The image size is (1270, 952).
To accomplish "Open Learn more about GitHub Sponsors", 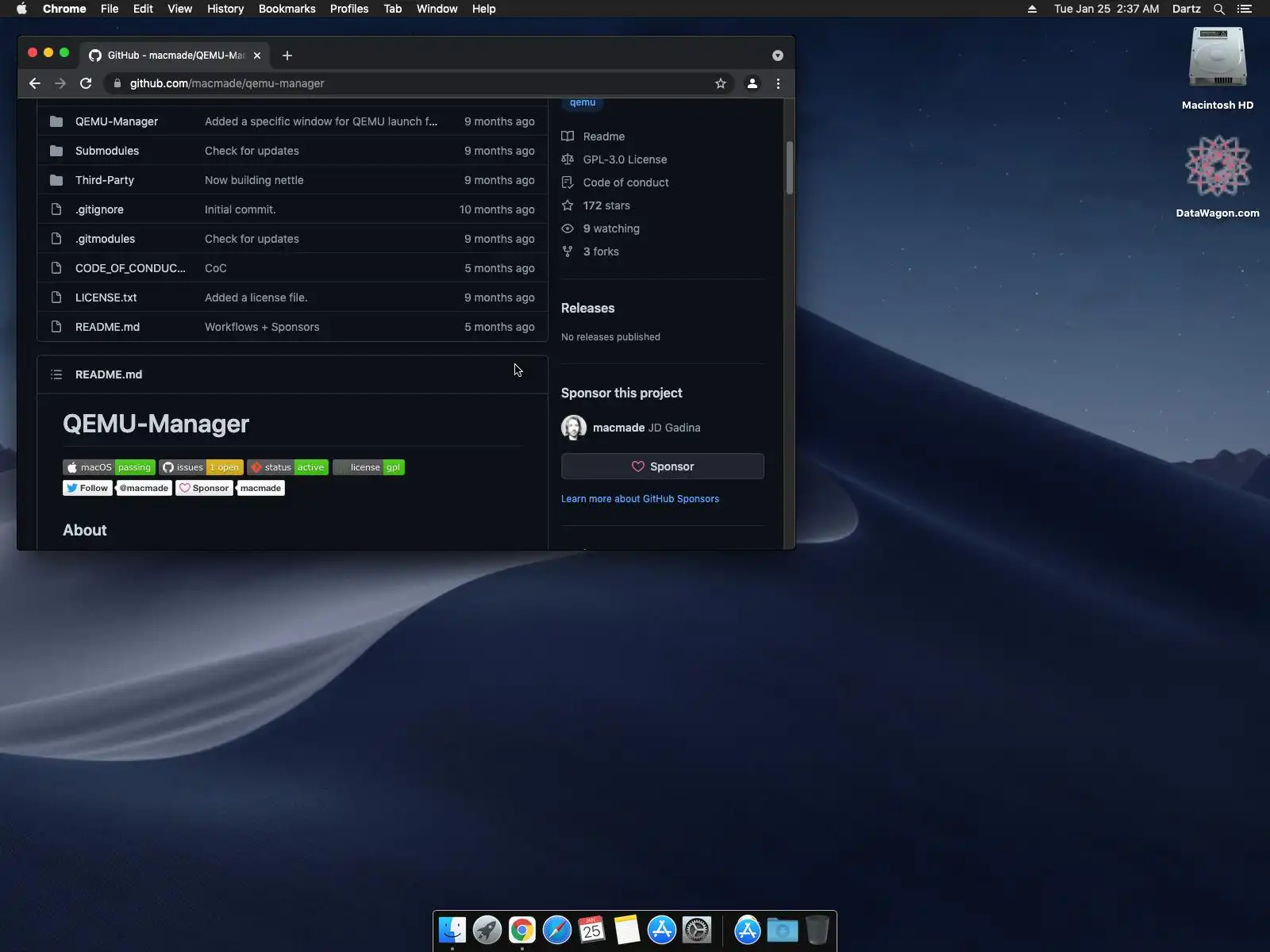I will 640,499.
